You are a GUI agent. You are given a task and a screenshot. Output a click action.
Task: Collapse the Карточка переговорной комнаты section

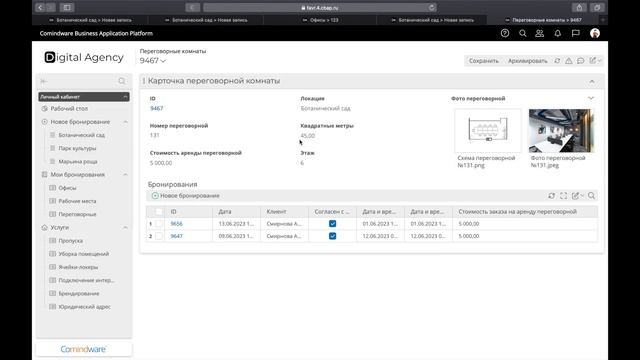pos(592,82)
